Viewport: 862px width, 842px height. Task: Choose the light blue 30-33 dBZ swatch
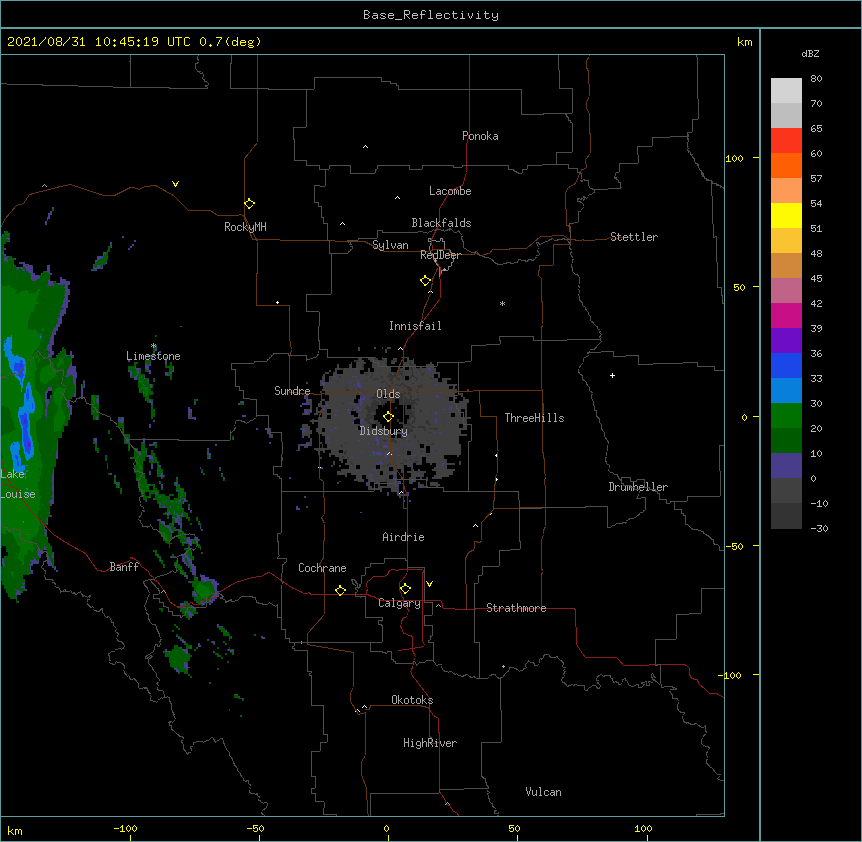point(786,391)
